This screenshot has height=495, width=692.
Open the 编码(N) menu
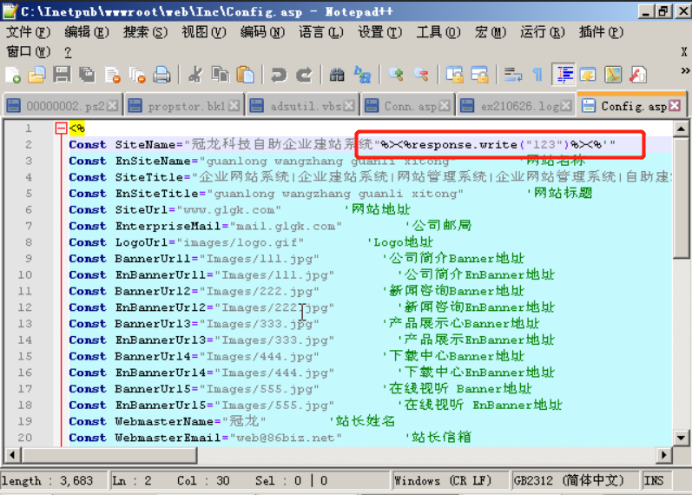(260, 32)
